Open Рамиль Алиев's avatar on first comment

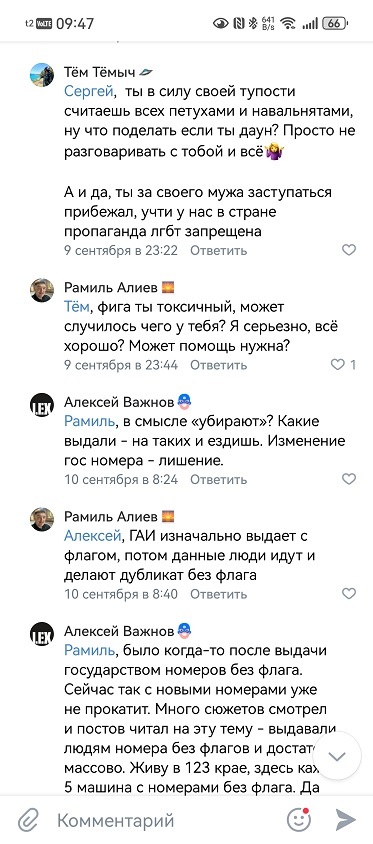point(42,290)
